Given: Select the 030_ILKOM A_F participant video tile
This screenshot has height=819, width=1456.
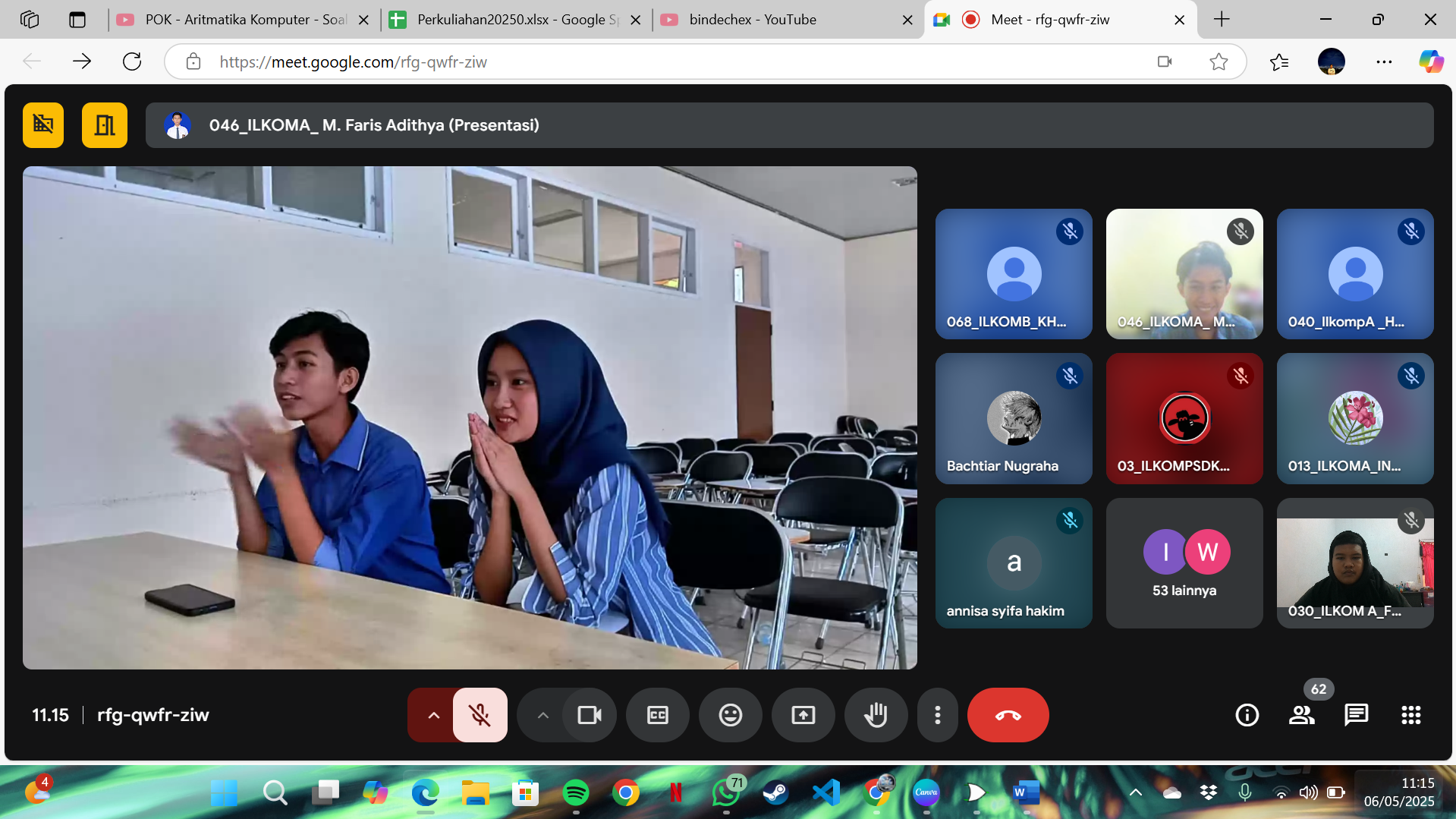Looking at the screenshot, I should (1354, 563).
